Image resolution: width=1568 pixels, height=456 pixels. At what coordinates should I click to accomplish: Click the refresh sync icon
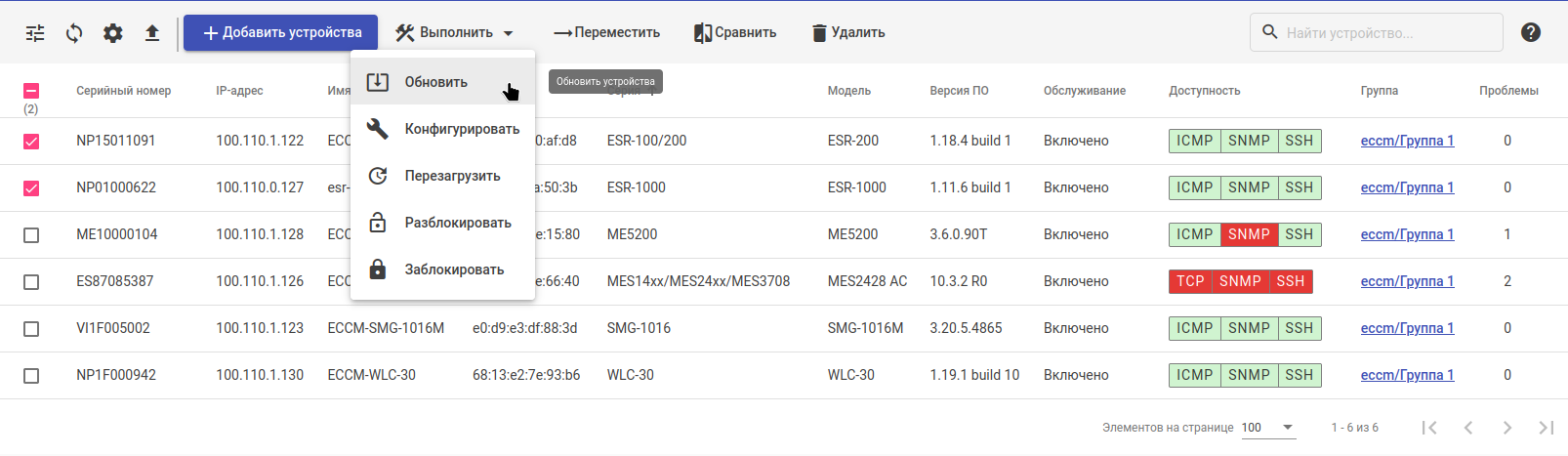point(74,33)
